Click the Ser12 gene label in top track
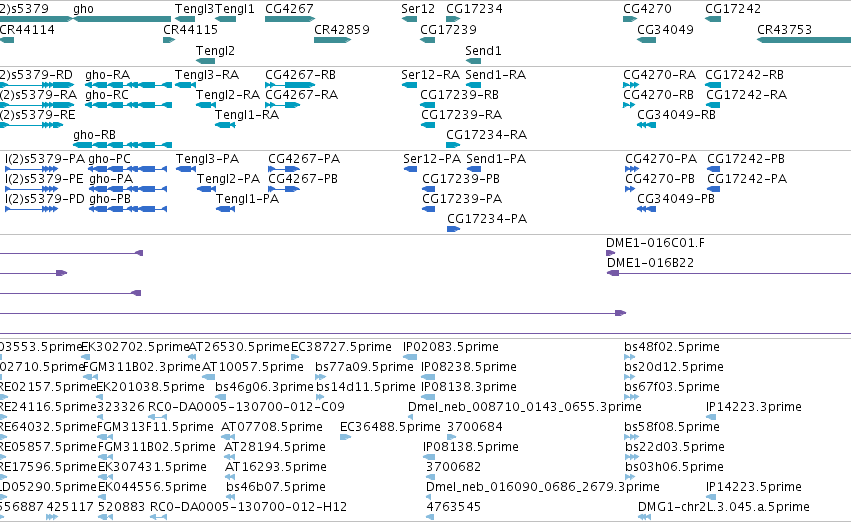Viewport: 851px width, 522px height. (418, 9)
